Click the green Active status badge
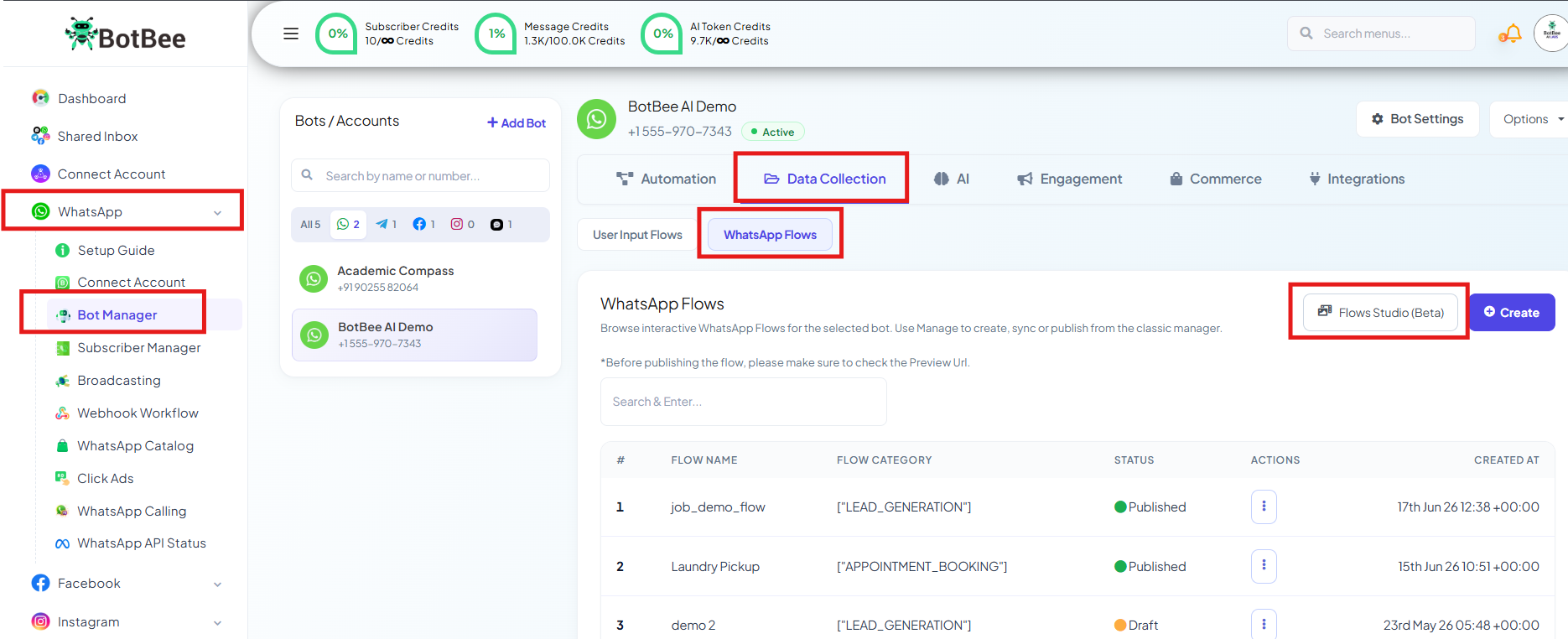The width and height of the screenshot is (1568, 639). point(773,132)
